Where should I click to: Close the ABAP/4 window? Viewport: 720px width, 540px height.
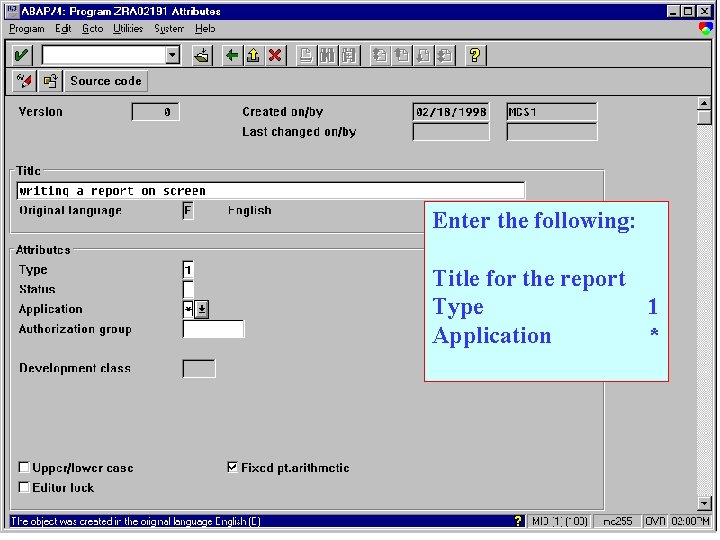click(704, 11)
